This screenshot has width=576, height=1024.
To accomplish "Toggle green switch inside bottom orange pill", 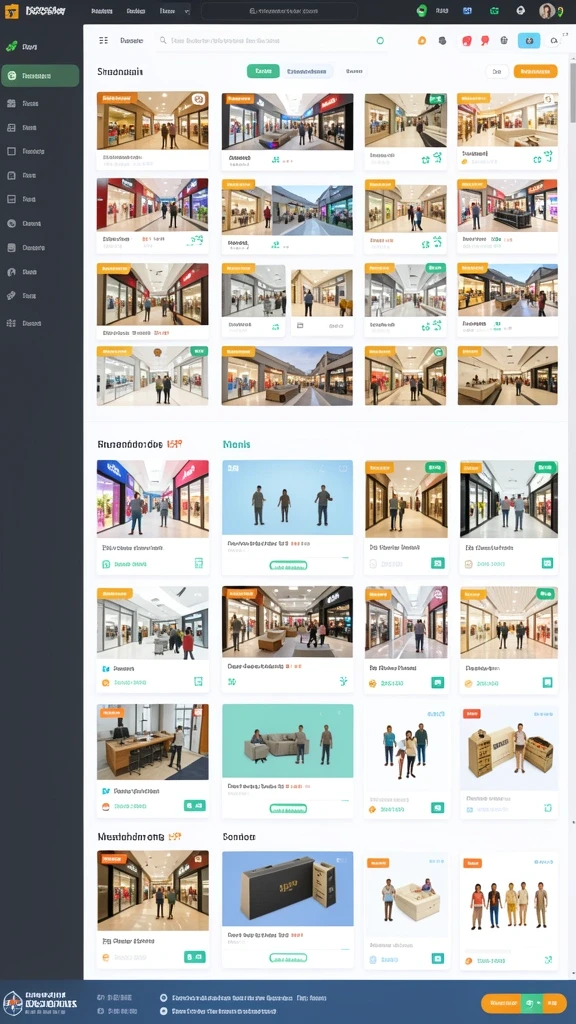I will (x=531, y=1003).
